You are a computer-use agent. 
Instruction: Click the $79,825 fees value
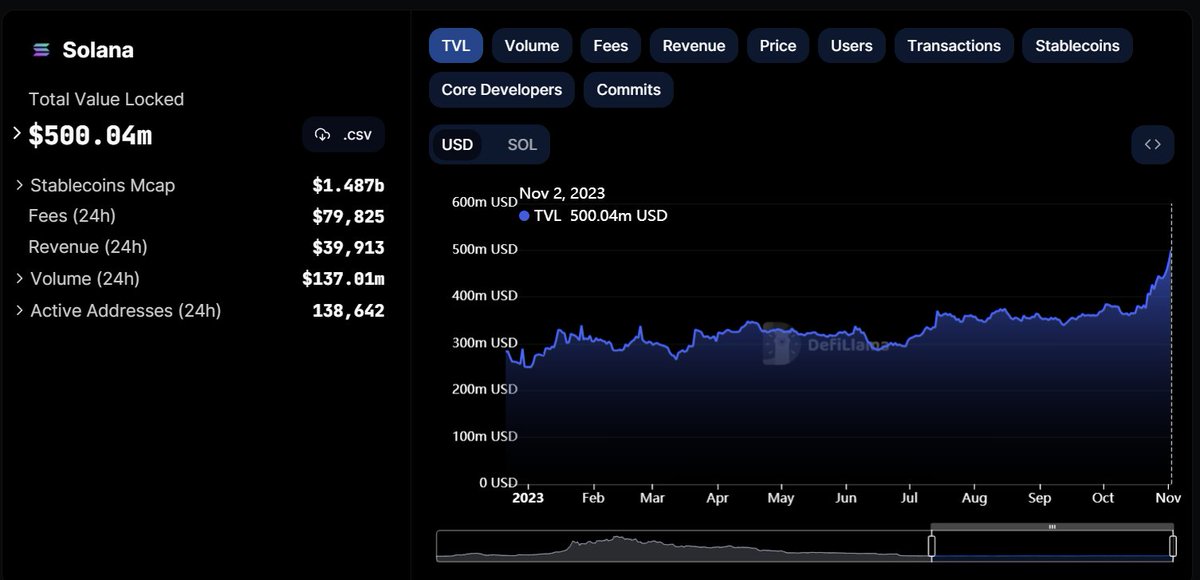[x=348, y=217]
